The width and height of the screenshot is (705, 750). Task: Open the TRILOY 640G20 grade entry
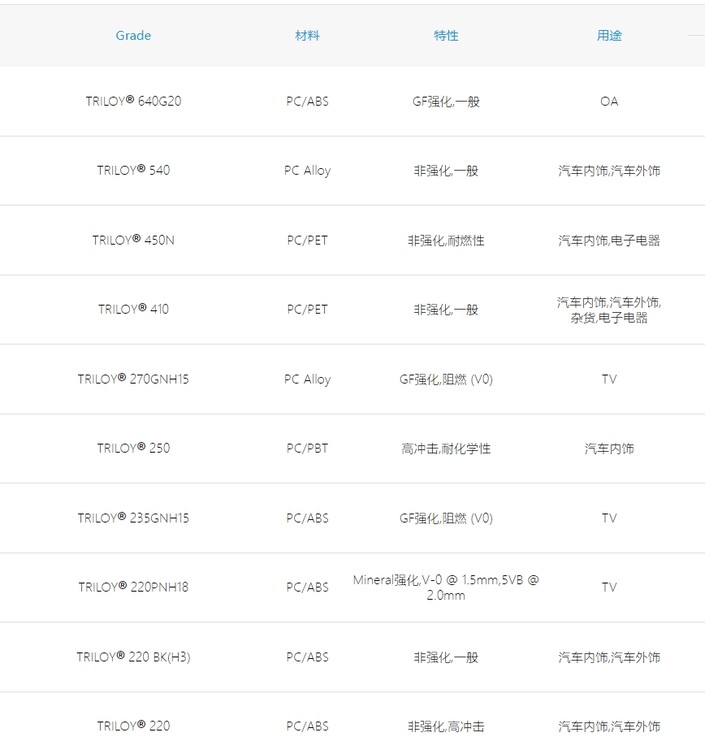133,101
